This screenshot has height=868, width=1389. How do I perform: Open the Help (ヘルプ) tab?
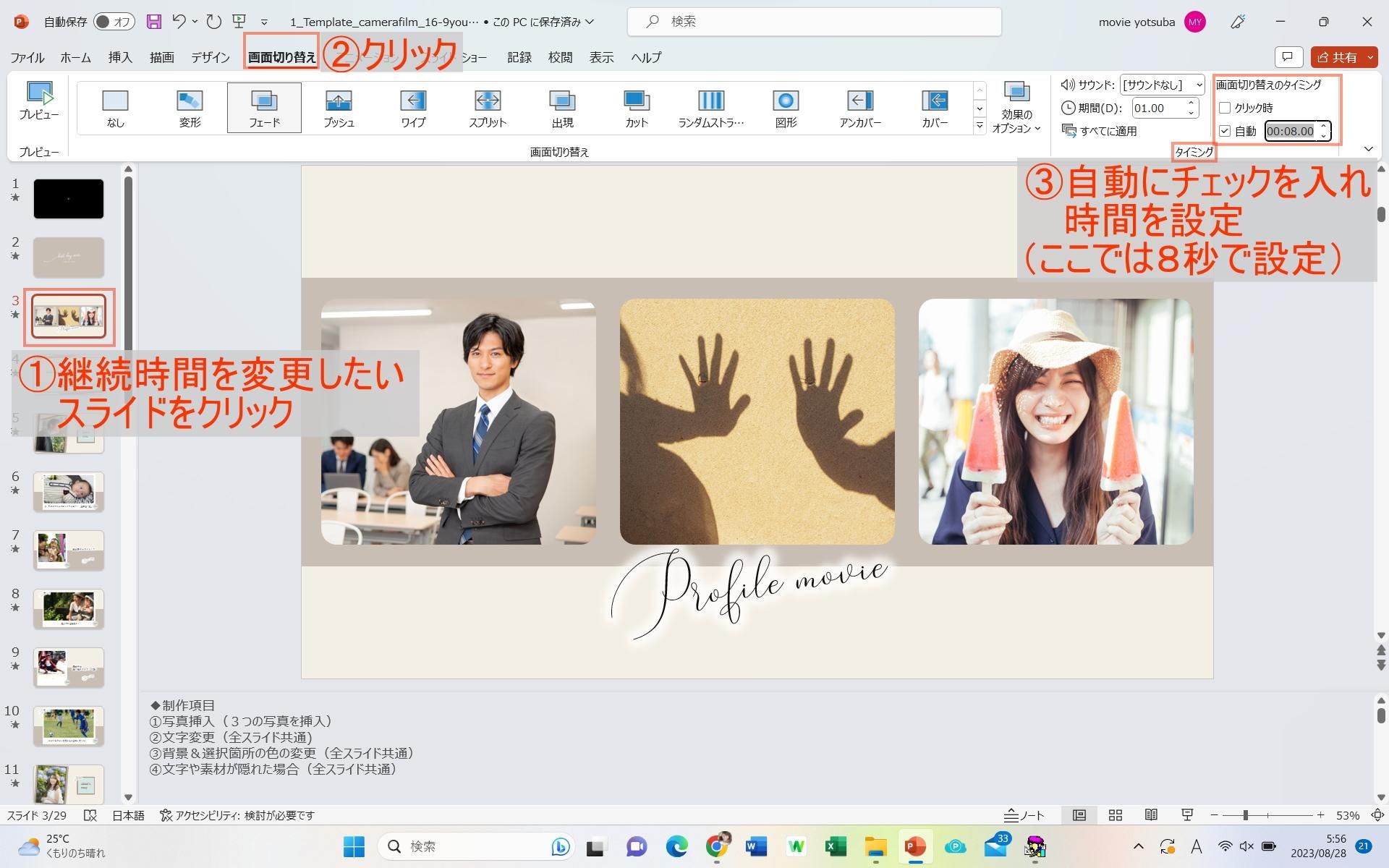(645, 57)
